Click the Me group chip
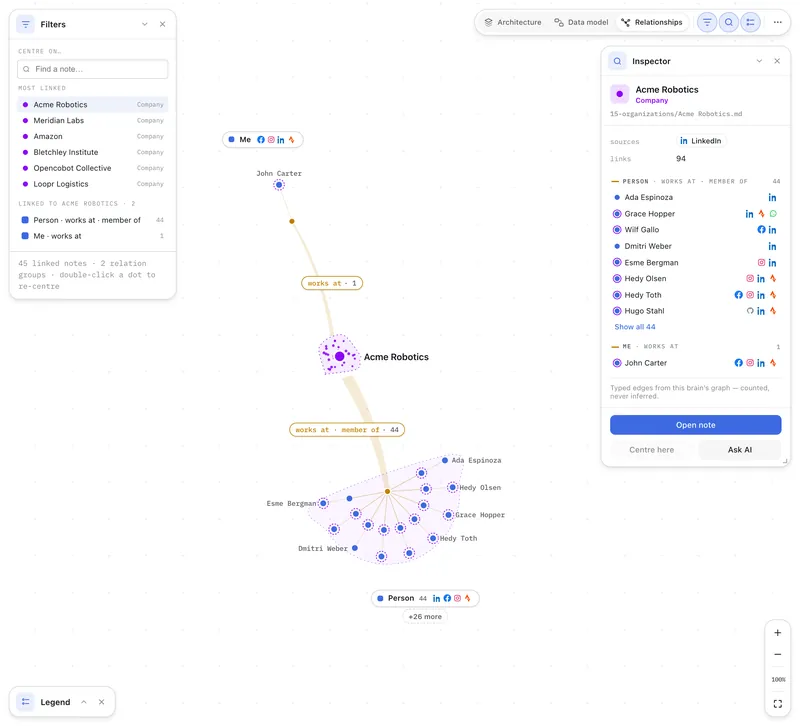 [263, 139]
